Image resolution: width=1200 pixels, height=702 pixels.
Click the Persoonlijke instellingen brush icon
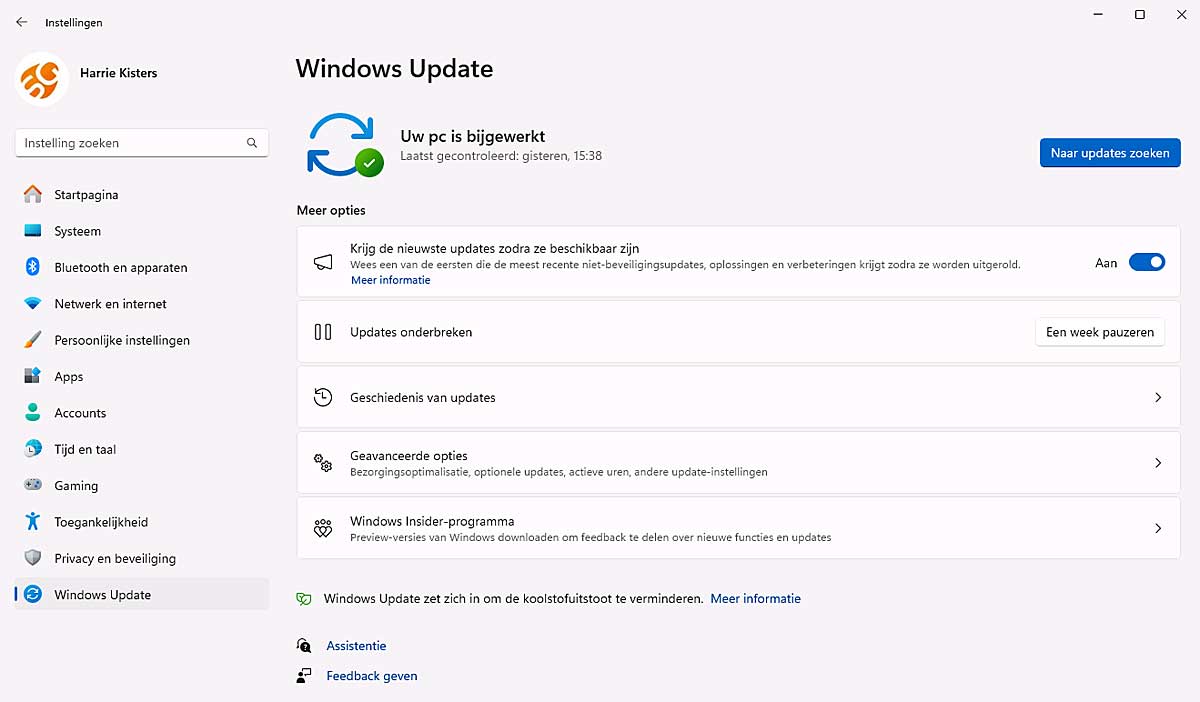33,340
